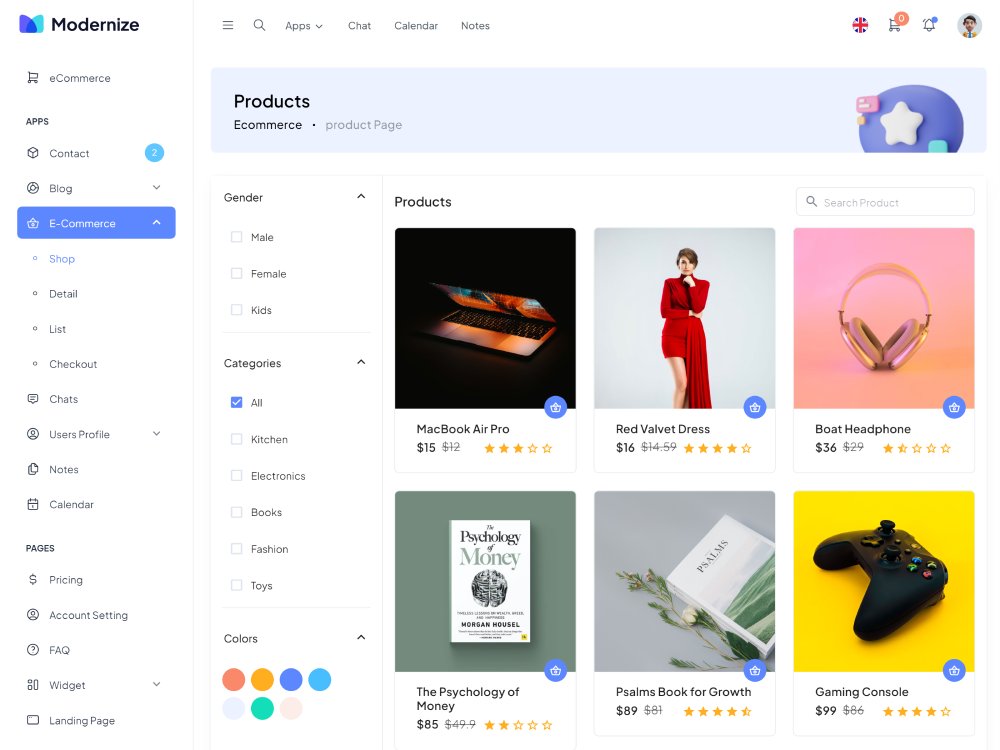Click the UK flag language icon
The width and height of the screenshot is (1000, 750).
[x=860, y=26]
